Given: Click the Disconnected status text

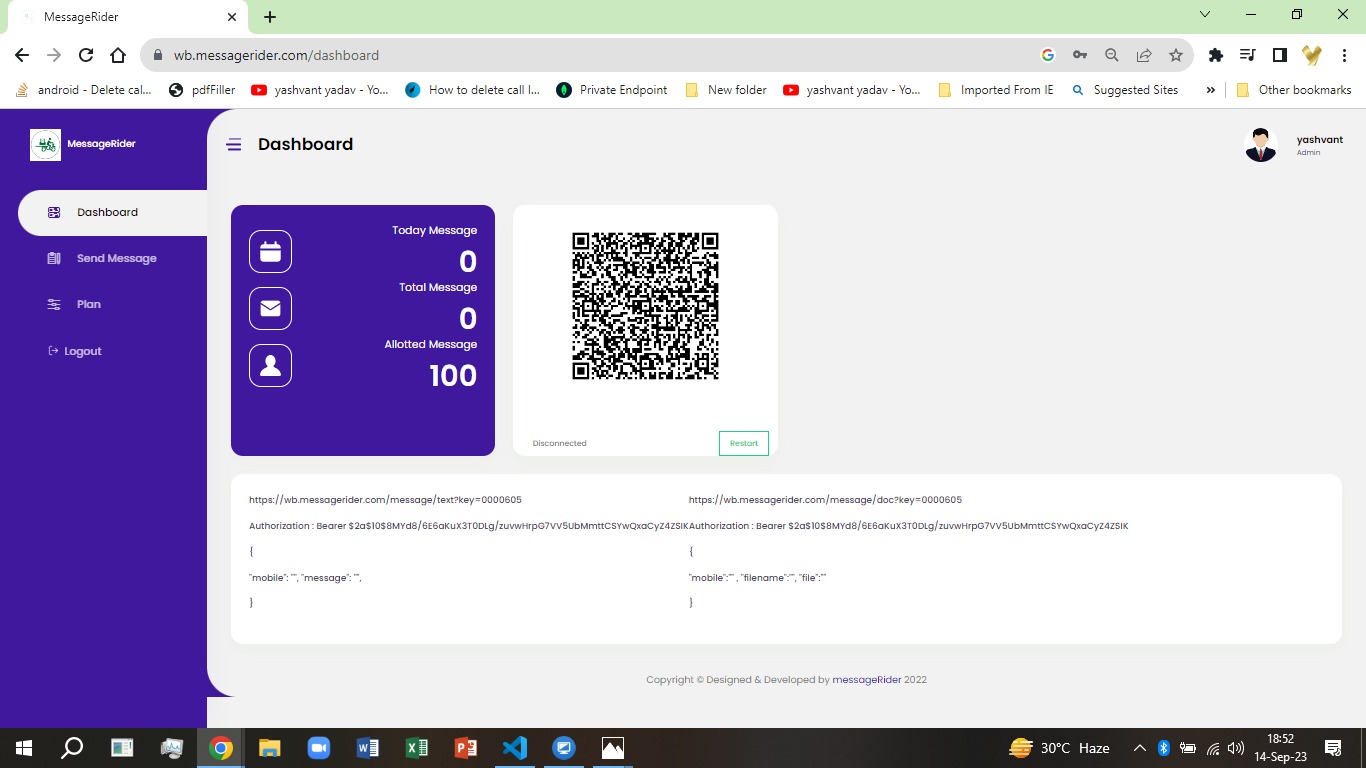Looking at the screenshot, I should click(x=560, y=443).
